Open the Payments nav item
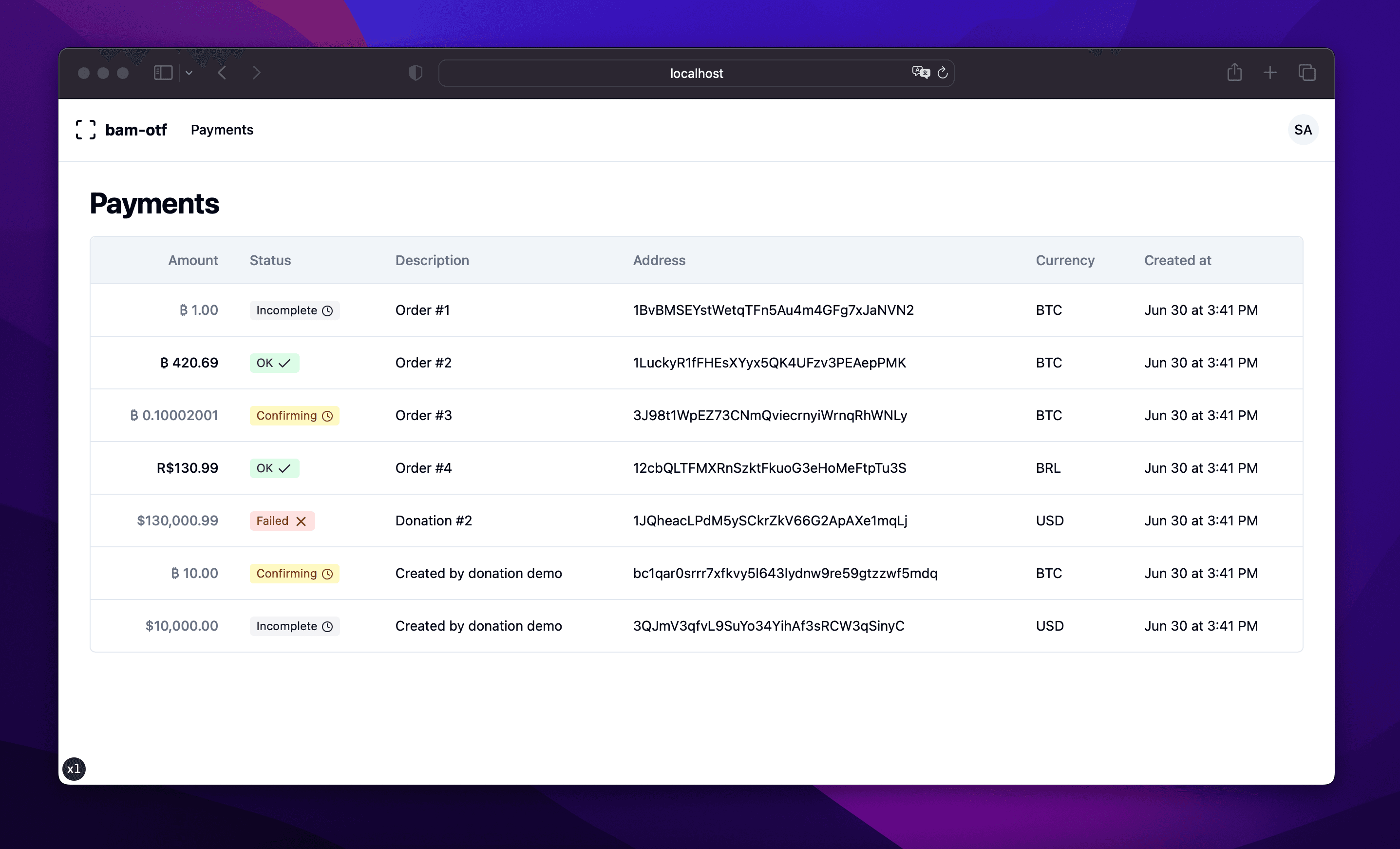This screenshot has width=1400, height=849. [x=222, y=130]
